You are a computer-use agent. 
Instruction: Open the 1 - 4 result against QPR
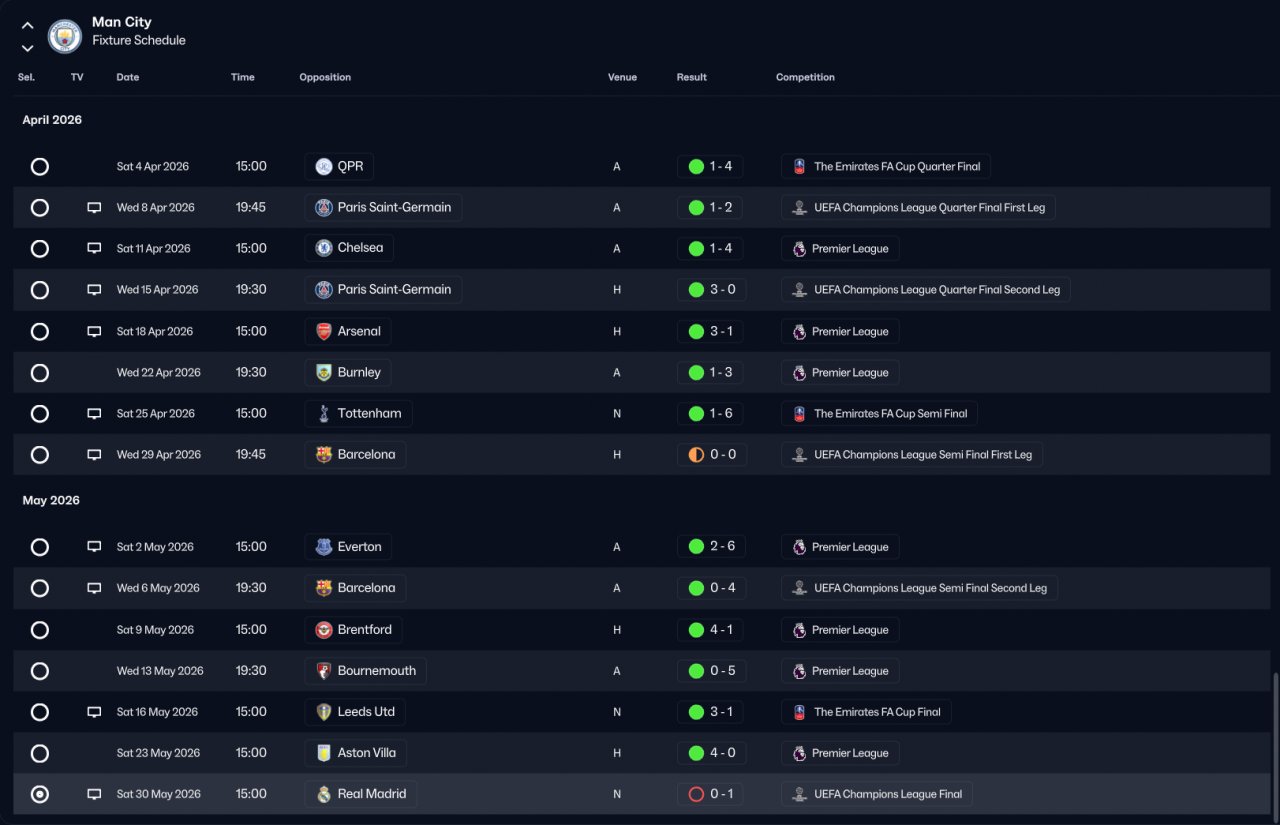pyautogui.click(x=711, y=167)
